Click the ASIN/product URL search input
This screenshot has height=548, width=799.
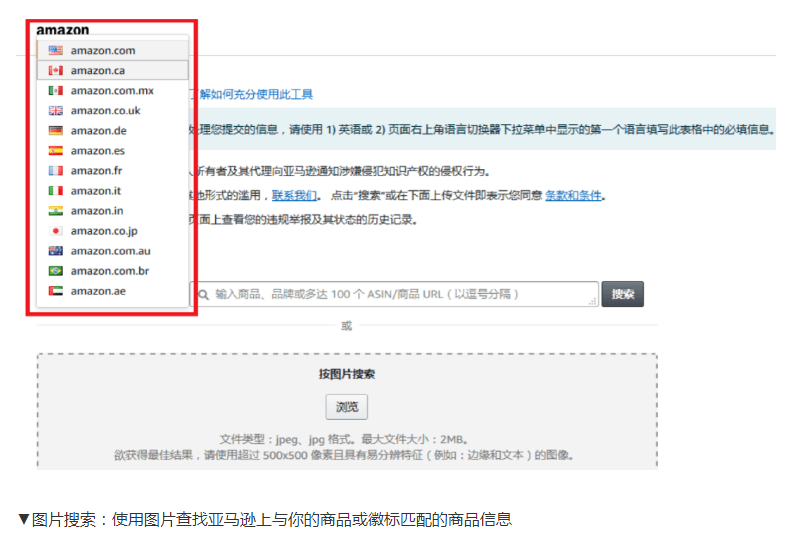point(400,294)
